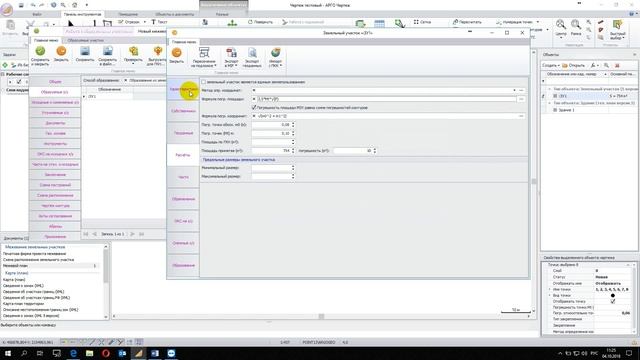Open Характеристики side tab
Viewport: 640px width, 360px height.
tap(183, 89)
